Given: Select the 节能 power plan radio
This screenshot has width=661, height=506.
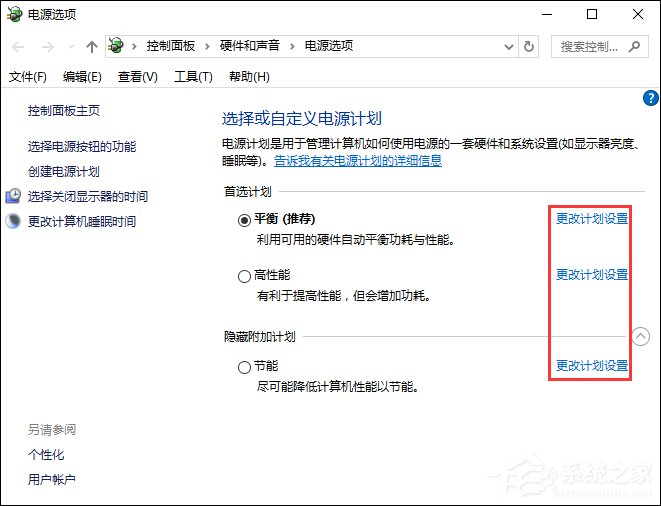Looking at the screenshot, I should pyautogui.click(x=245, y=367).
